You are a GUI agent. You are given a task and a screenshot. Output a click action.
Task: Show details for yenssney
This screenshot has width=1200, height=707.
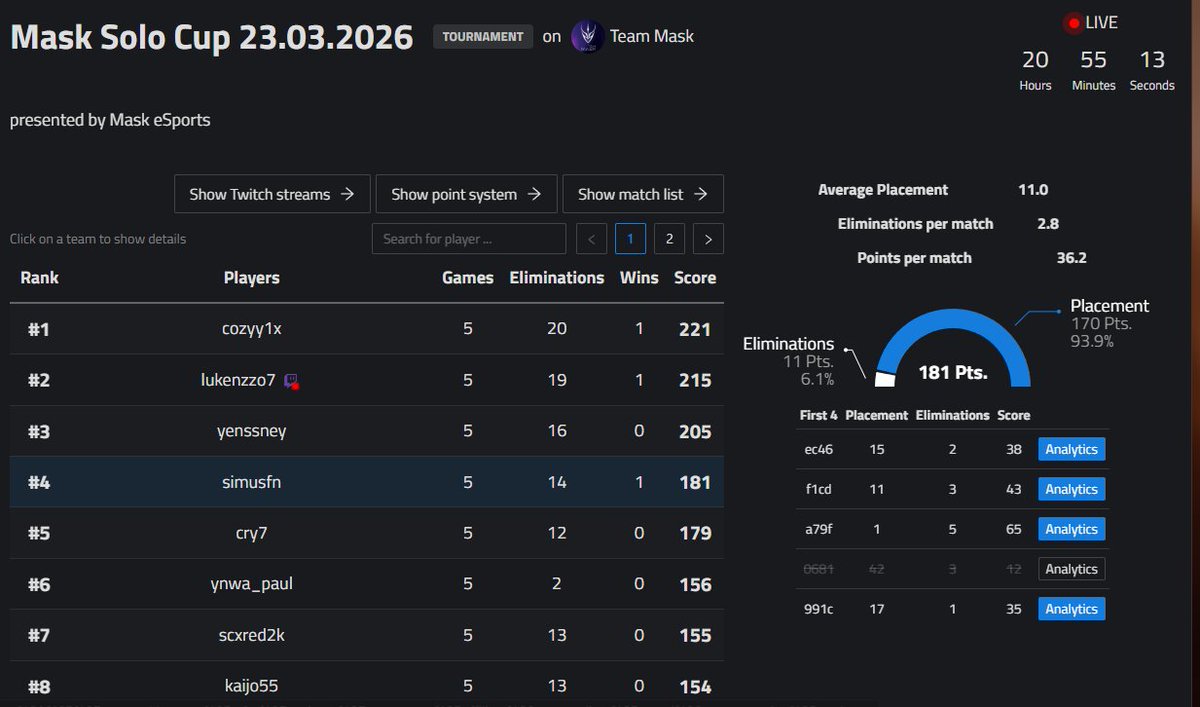coord(367,431)
